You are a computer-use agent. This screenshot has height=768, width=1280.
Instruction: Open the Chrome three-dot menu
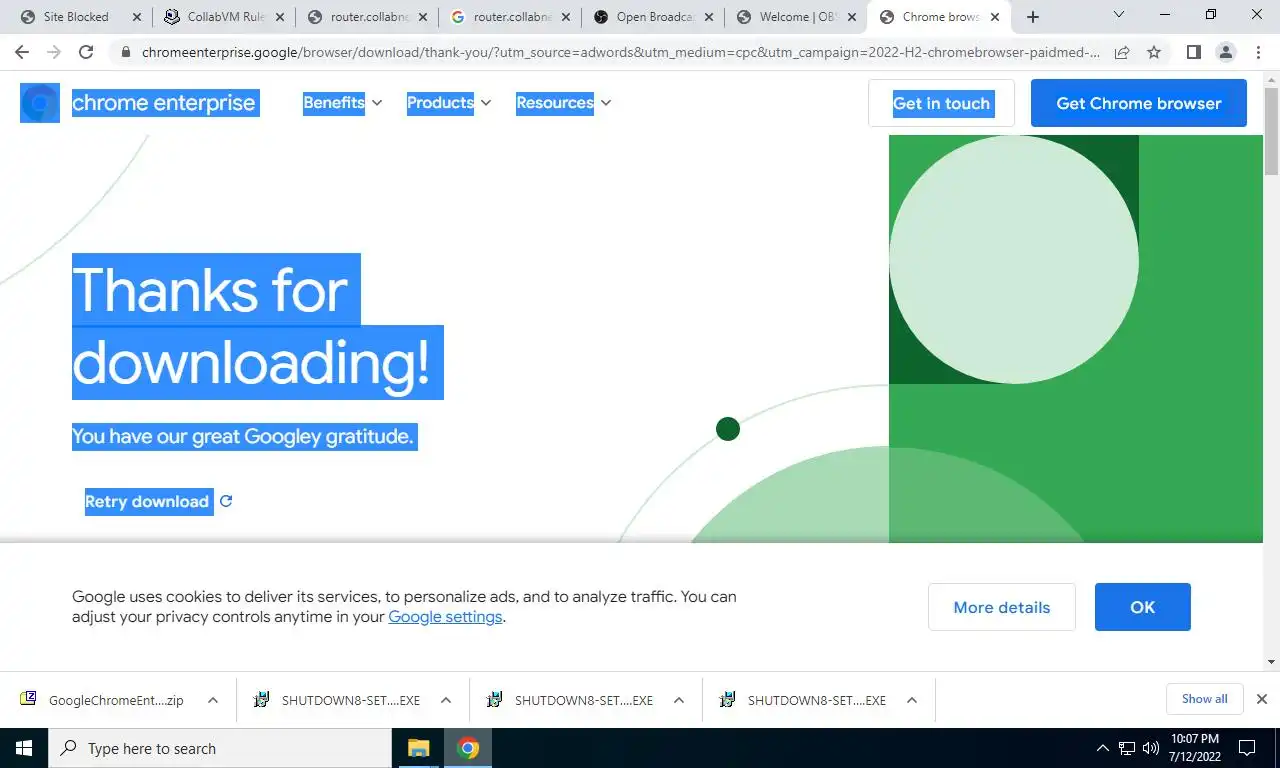(x=1257, y=53)
